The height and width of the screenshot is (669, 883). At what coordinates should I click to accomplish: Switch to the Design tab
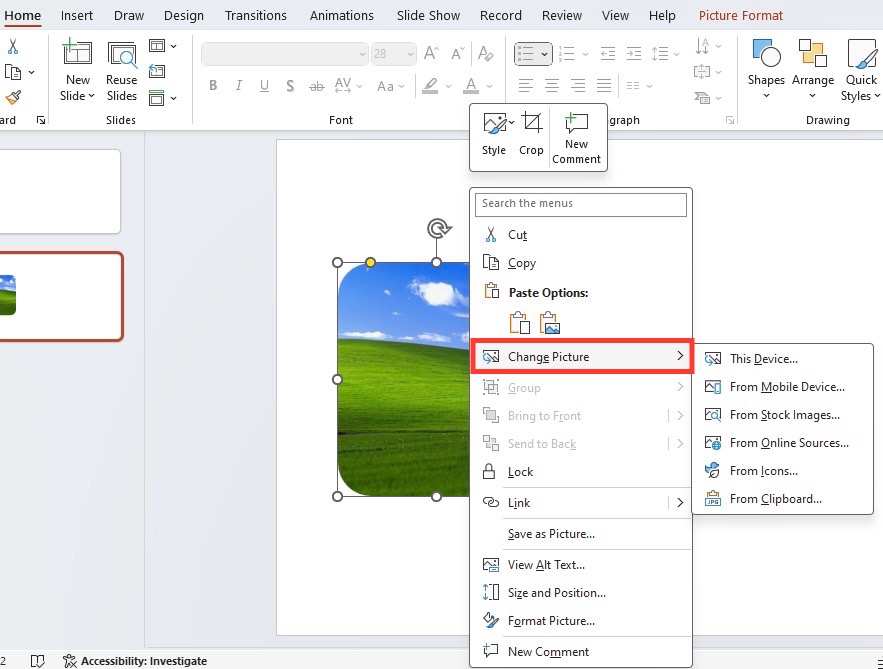[184, 15]
